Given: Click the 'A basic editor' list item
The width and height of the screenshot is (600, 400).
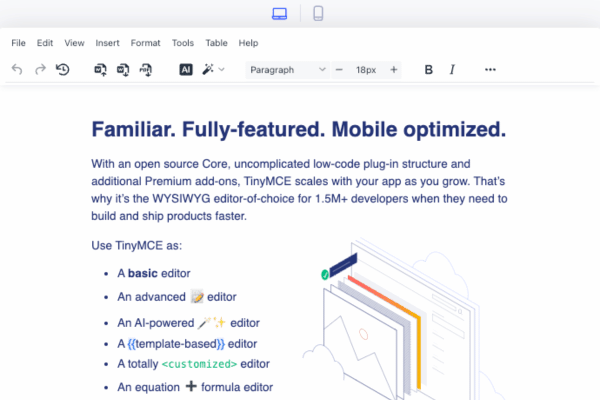Looking at the screenshot, I should 154,273.
